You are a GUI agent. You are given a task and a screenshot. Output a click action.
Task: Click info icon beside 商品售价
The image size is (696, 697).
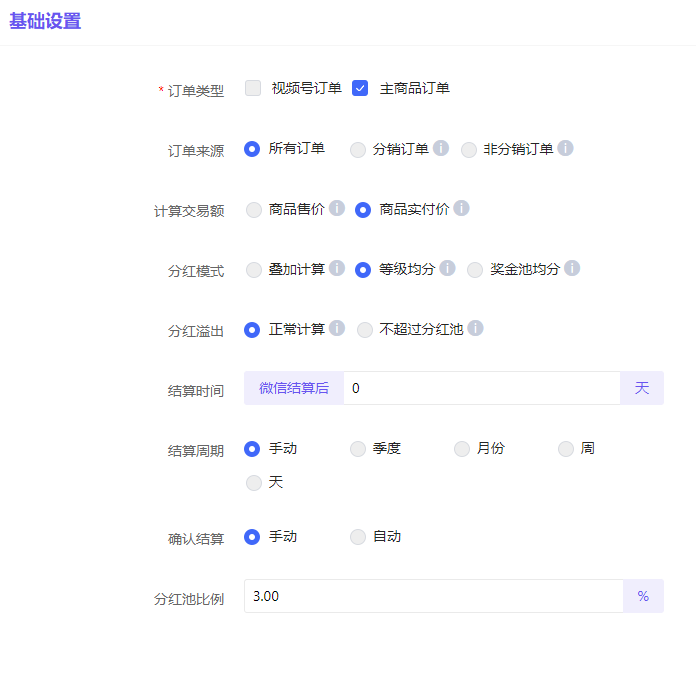pyautogui.click(x=337, y=208)
